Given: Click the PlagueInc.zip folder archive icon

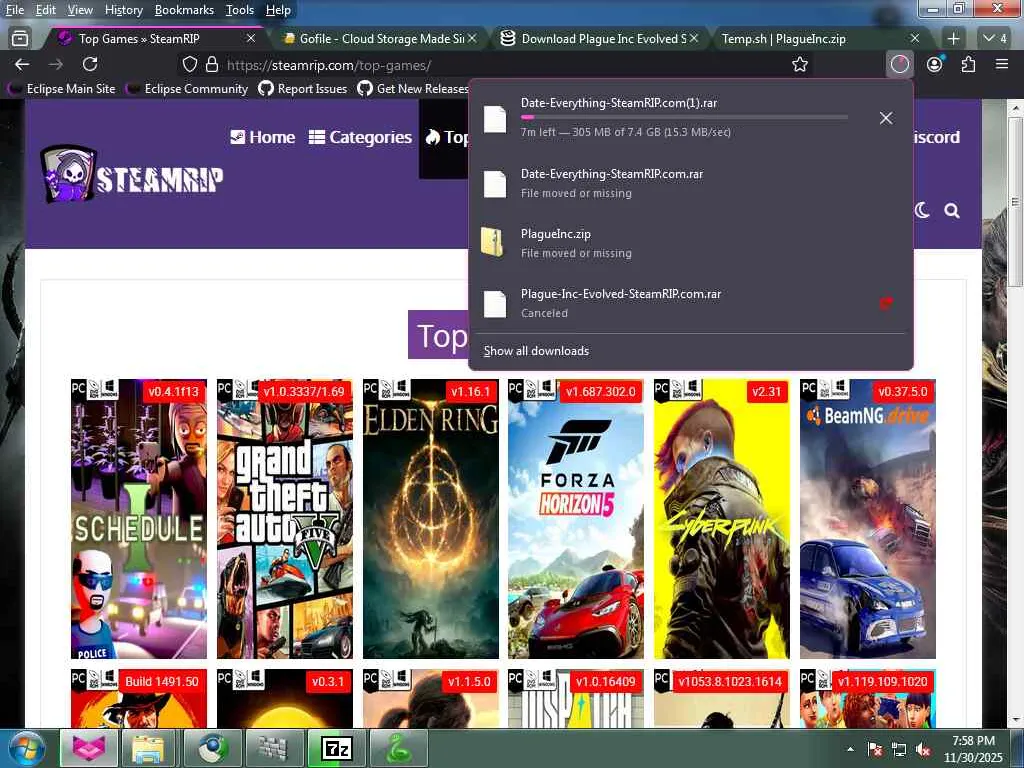Looking at the screenshot, I should [492, 242].
